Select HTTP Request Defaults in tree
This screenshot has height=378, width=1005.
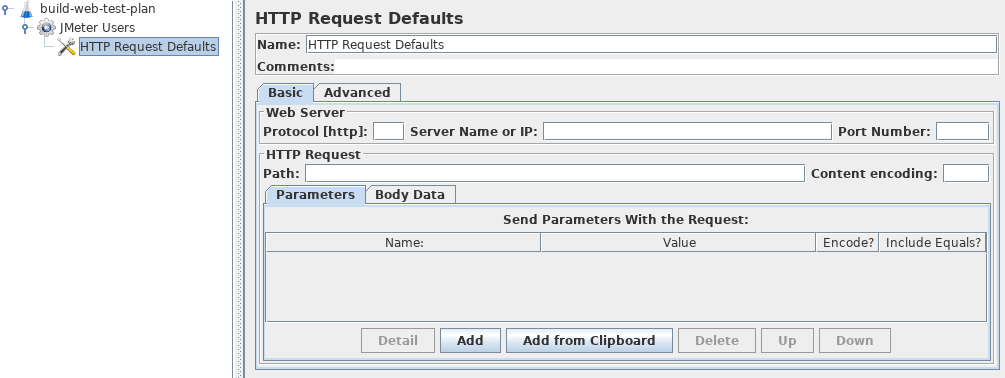(x=149, y=46)
